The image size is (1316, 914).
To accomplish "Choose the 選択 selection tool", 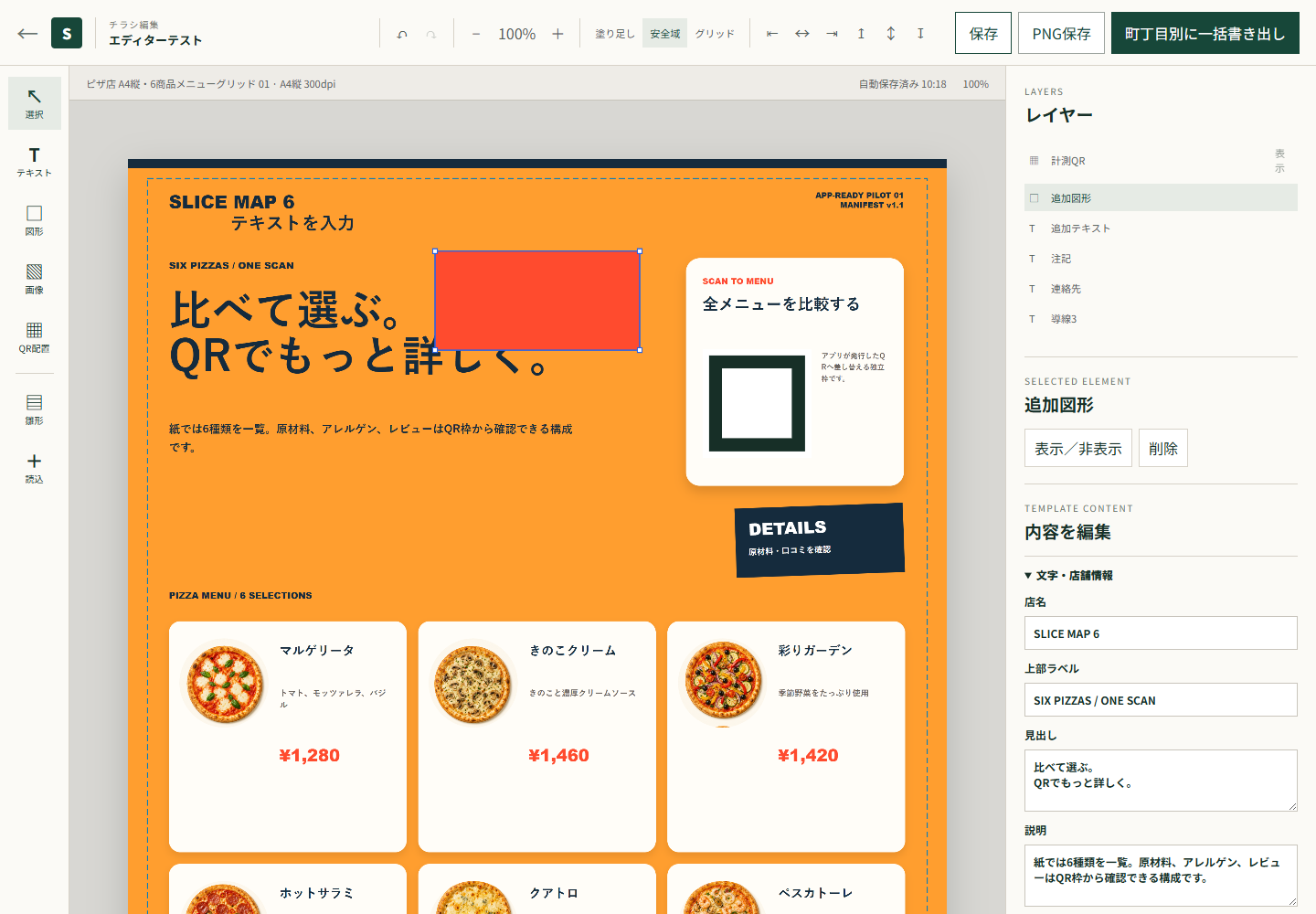I will click(35, 103).
